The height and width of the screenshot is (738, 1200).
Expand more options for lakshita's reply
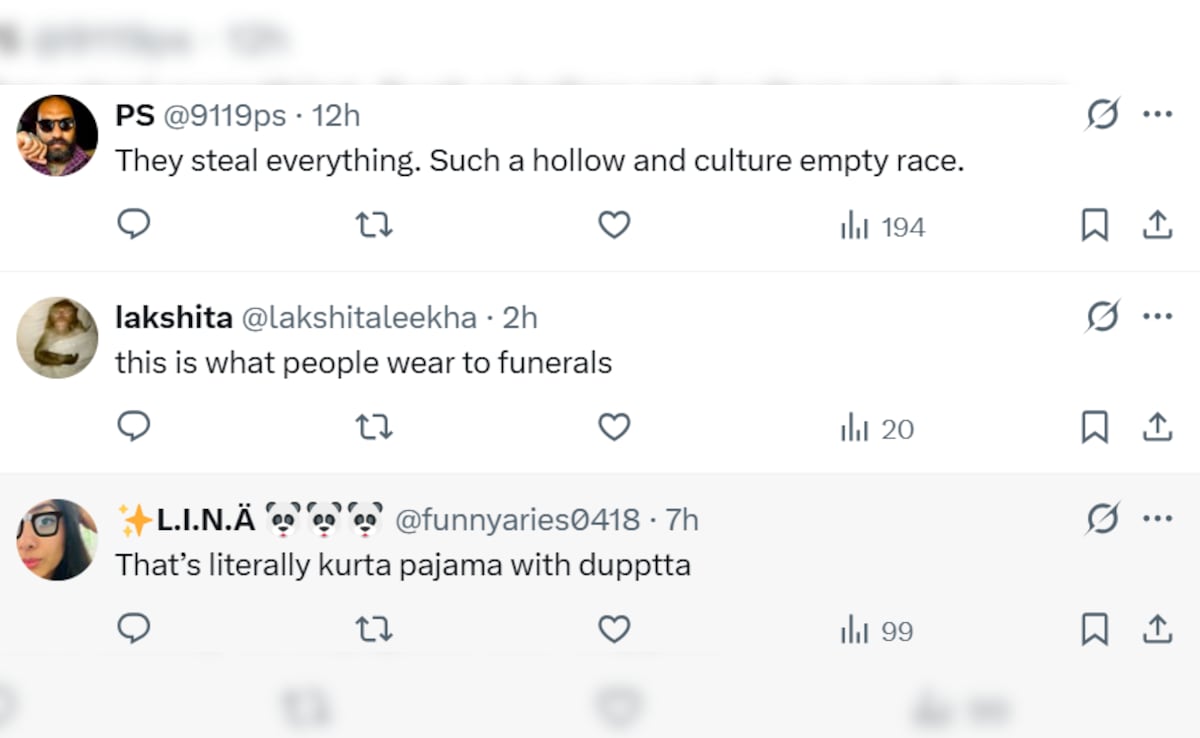pyautogui.click(x=1157, y=317)
